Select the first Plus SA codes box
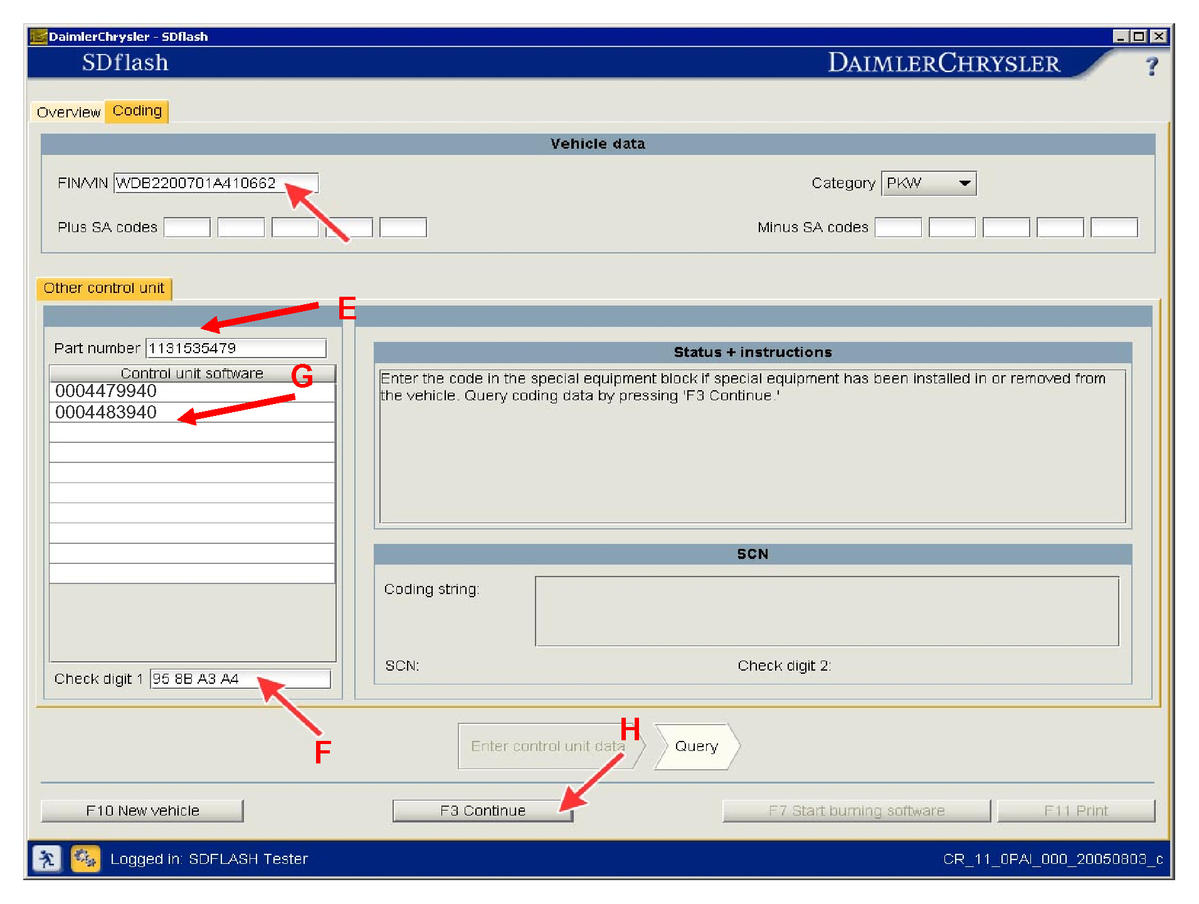The height and width of the screenshot is (904, 1199). [187, 228]
